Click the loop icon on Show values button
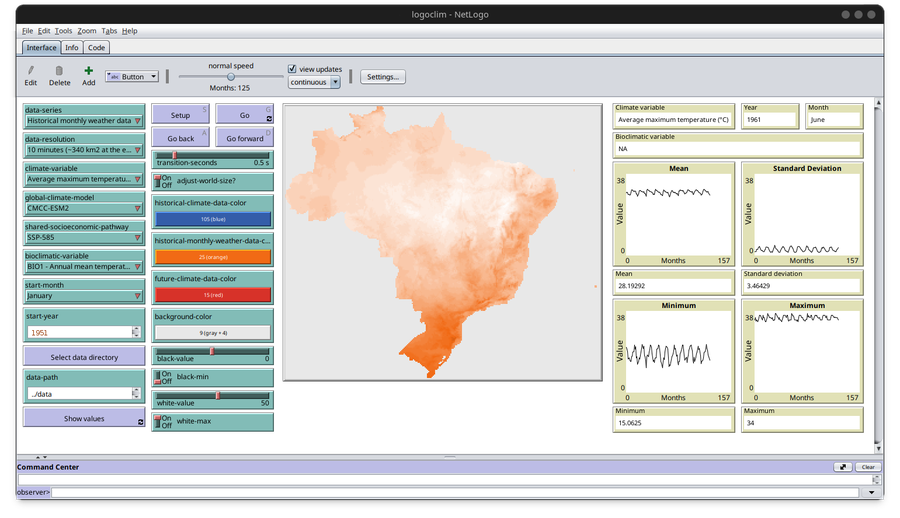 [x=140, y=422]
